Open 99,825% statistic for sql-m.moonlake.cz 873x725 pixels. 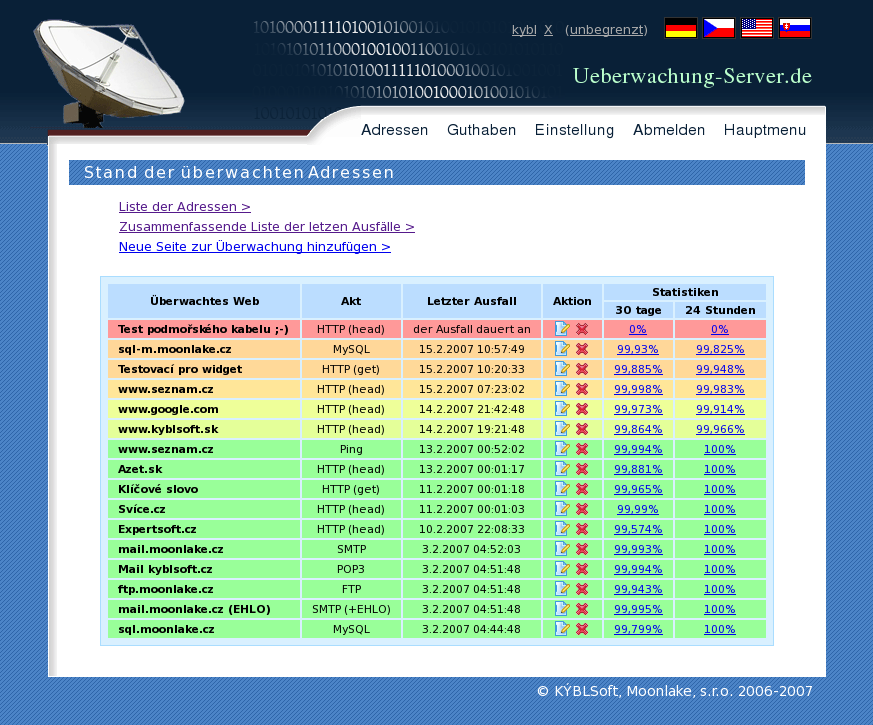[x=720, y=349]
